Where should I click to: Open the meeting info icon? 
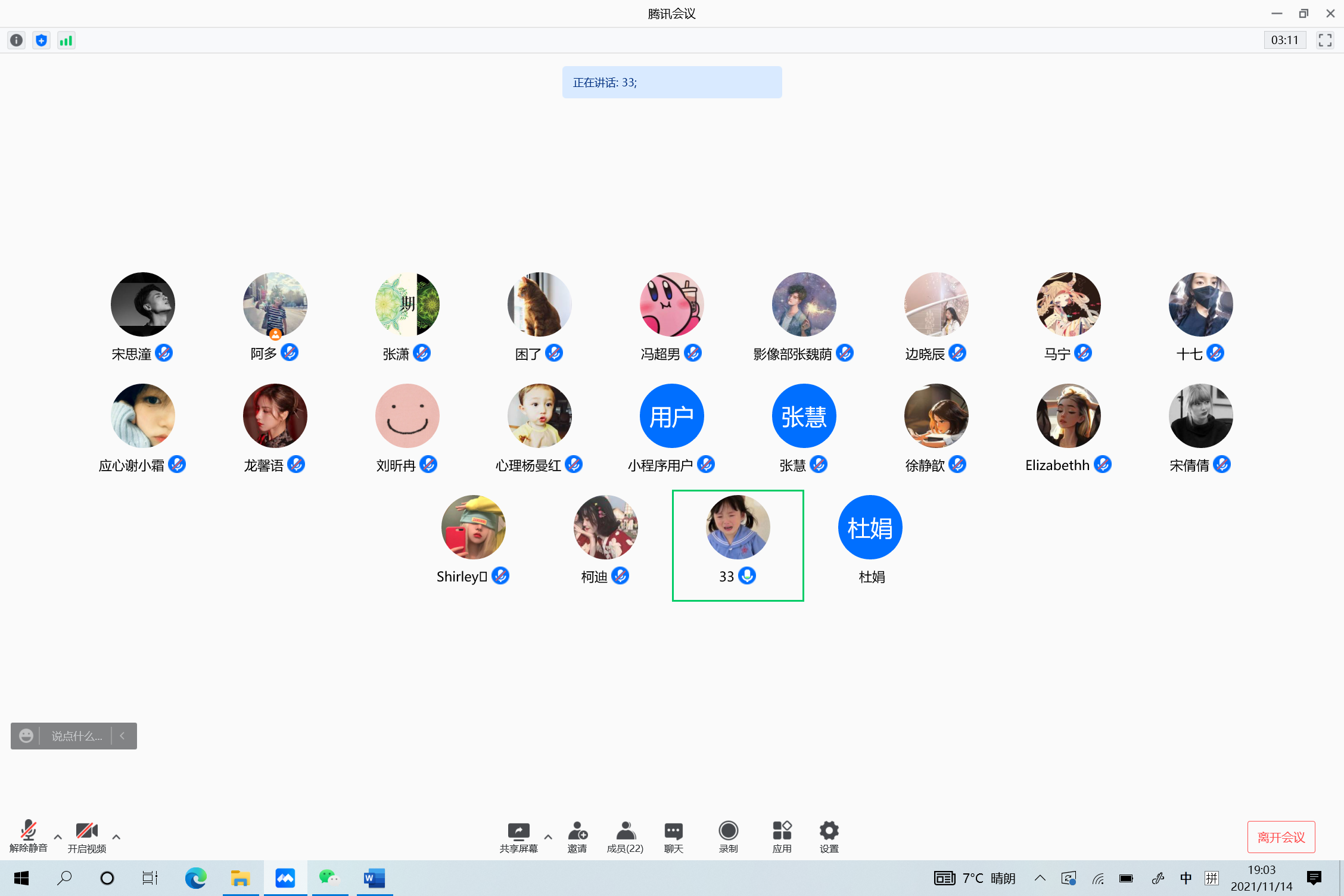(x=17, y=41)
